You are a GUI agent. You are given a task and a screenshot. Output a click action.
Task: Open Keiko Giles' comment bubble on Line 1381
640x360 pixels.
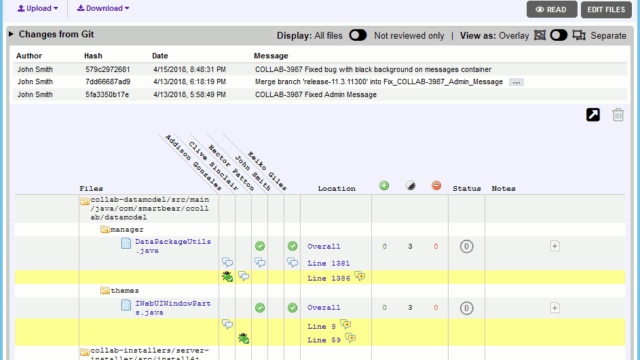tap(292, 262)
